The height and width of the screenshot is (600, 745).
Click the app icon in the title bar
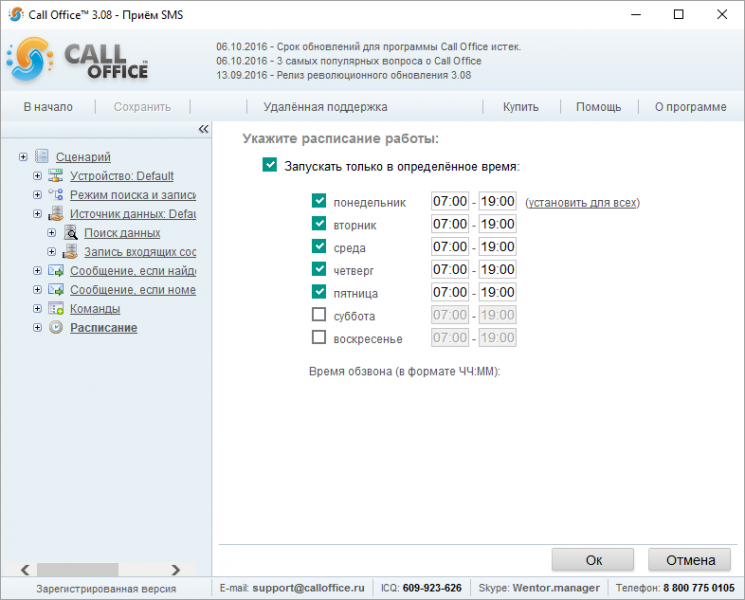15,15
